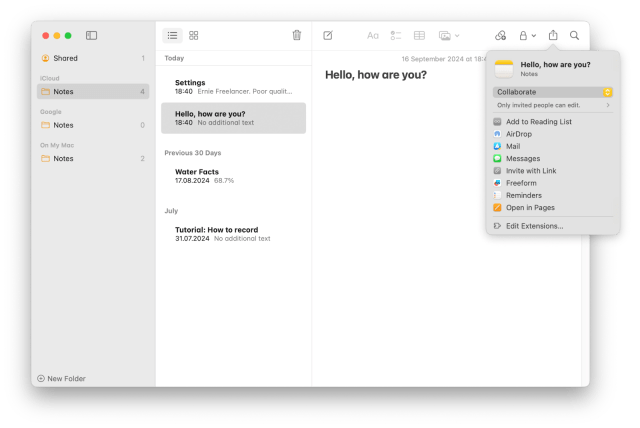Toggle the sidebar visibility icon
The image size is (640, 428).
[x=91, y=35]
